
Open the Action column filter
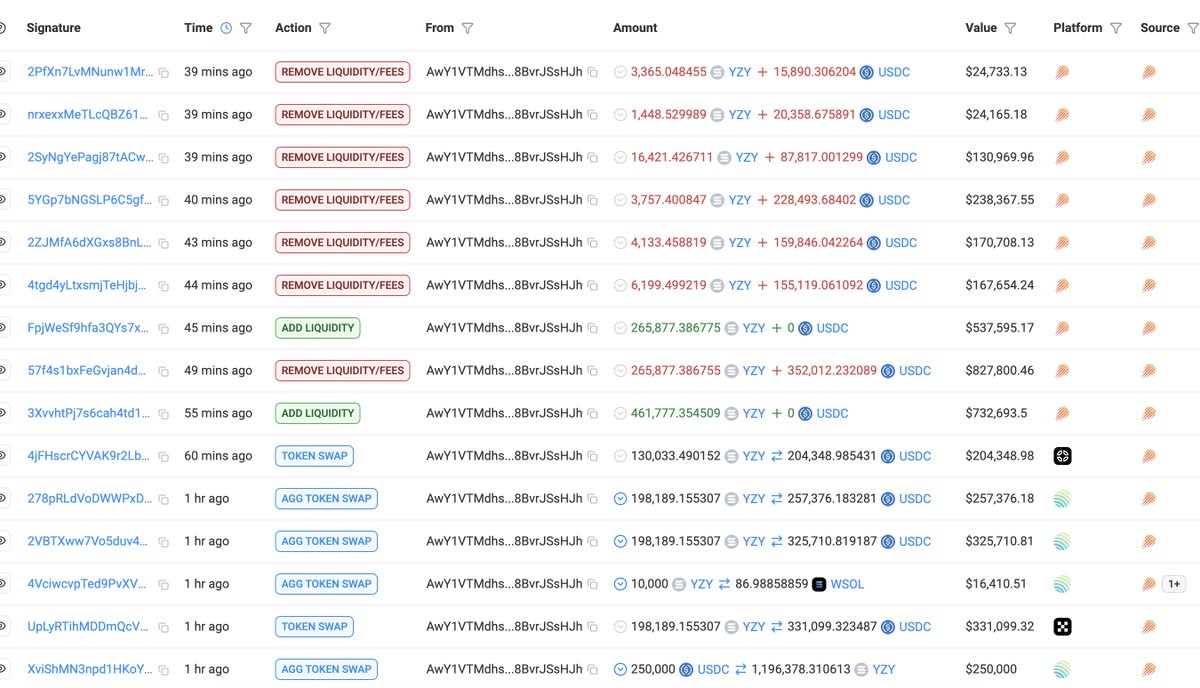[325, 28]
